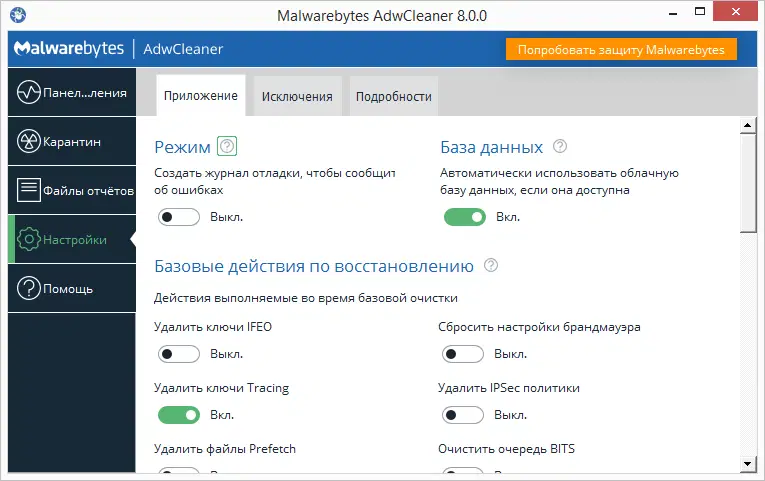765x481 pixels.
Task: Enable the Удалить ключи IFEO switch
Action: (179, 354)
